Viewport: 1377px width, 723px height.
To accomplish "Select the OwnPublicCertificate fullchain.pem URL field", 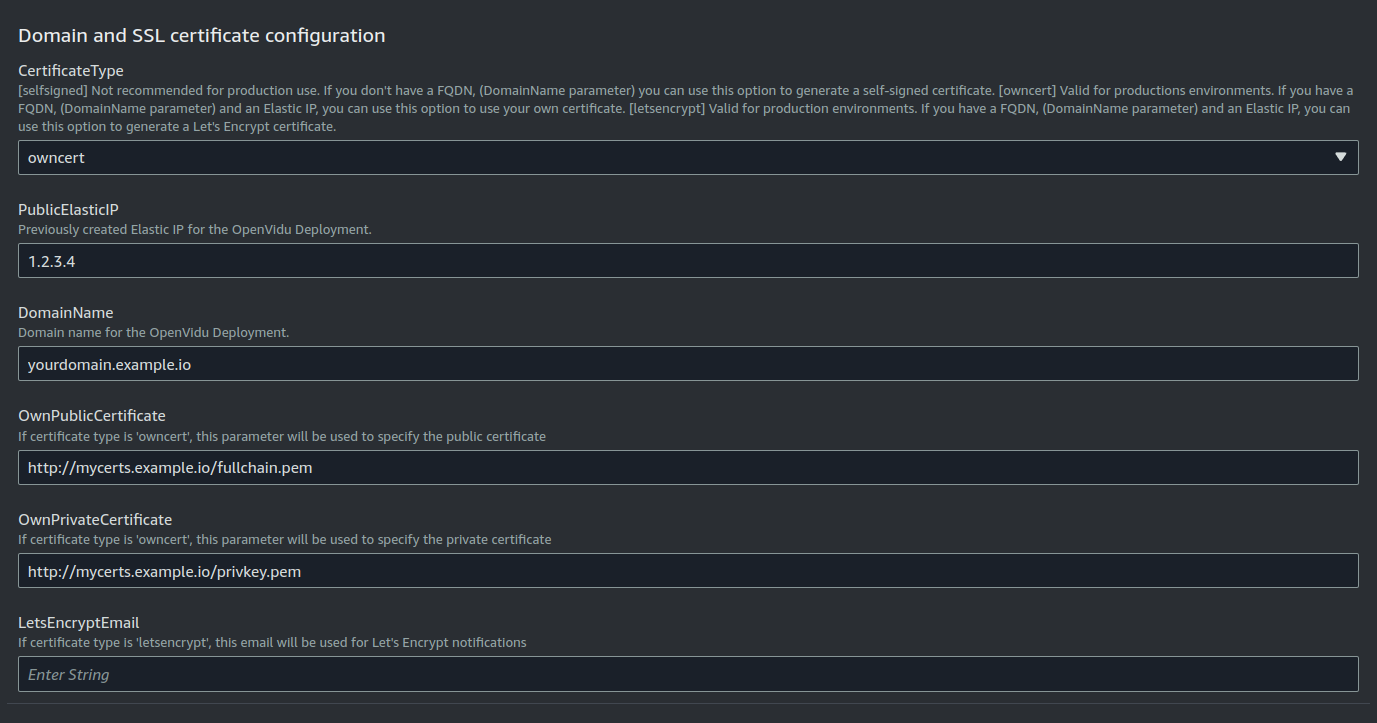I will pyautogui.click(x=688, y=467).
